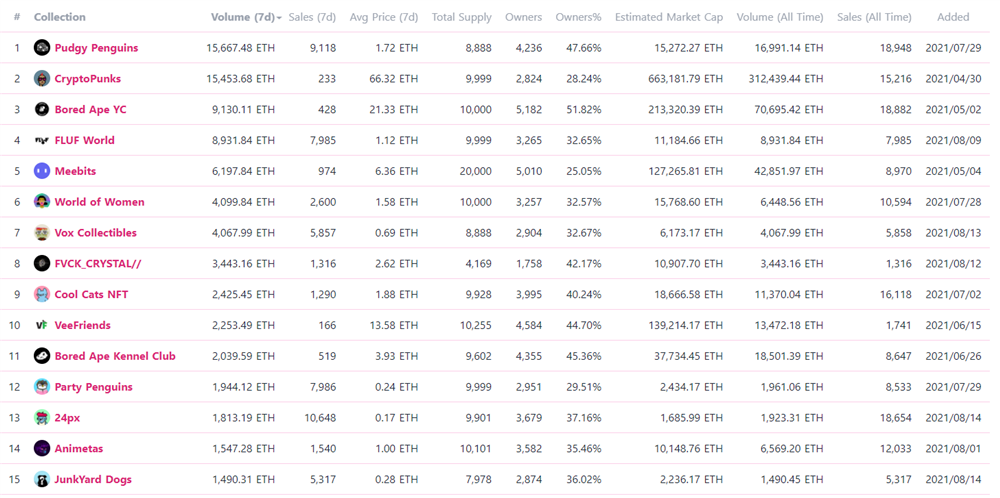Click the Party Penguins avatar icon
The height and width of the screenshot is (498, 1000).
tap(41, 386)
